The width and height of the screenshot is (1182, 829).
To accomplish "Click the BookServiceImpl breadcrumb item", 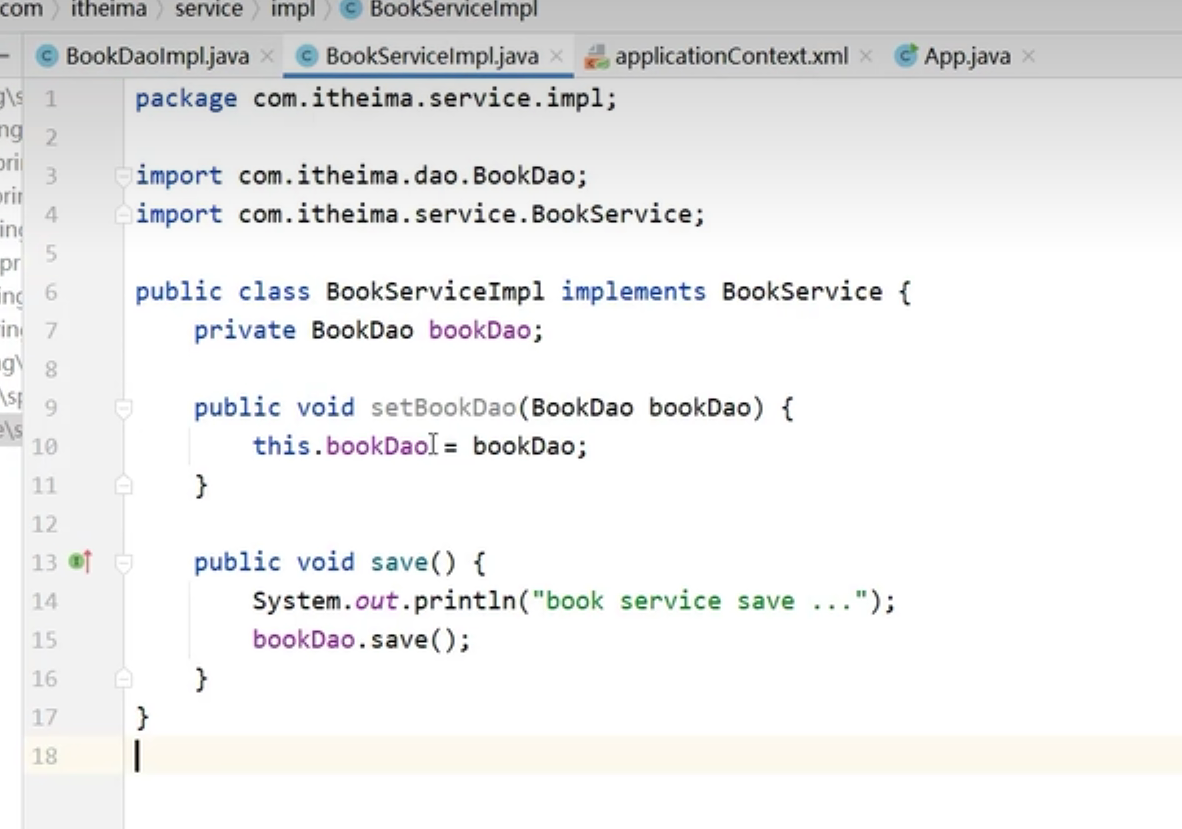I will coord(453,9).
